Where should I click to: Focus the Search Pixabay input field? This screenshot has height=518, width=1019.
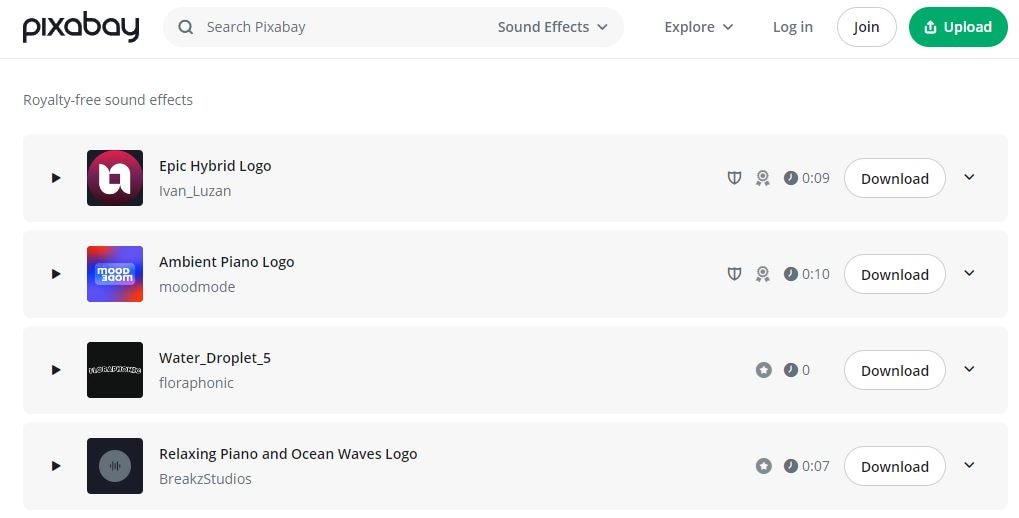pyautogui.click(x=340, y=27)
